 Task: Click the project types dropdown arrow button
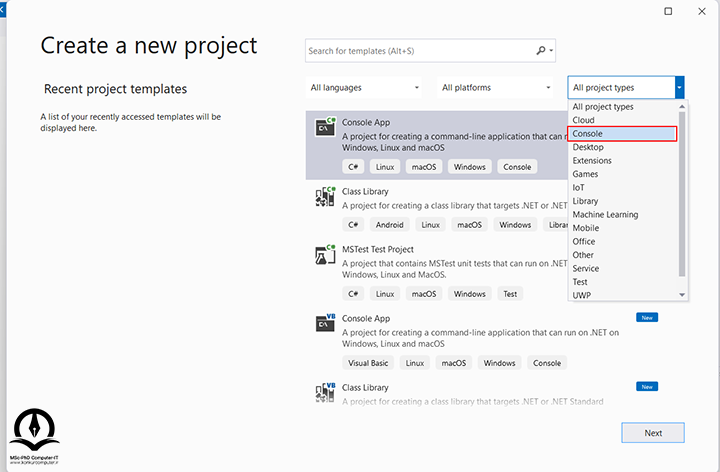[680, 87]
